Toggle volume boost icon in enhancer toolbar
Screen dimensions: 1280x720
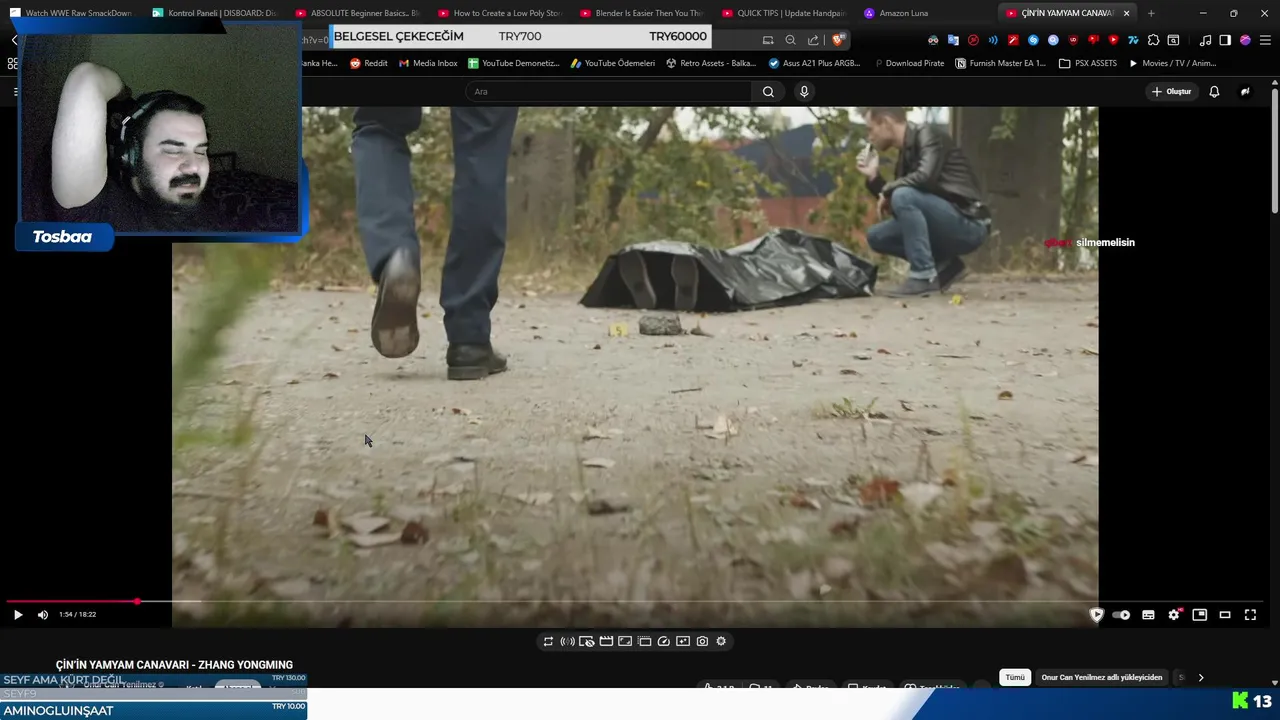click(x=567, y=641)
